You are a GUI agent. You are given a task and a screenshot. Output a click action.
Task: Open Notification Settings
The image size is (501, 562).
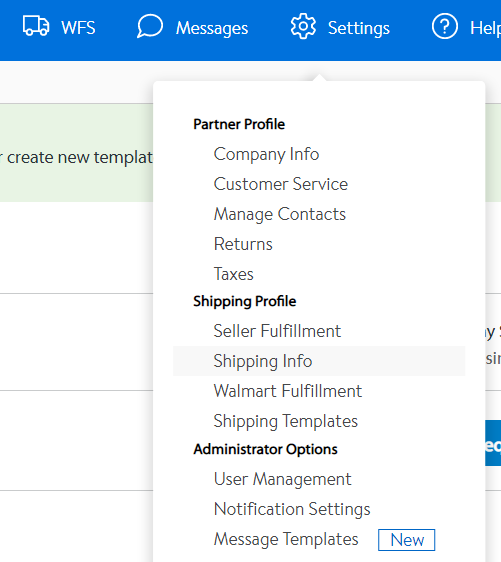coord(292,509)
